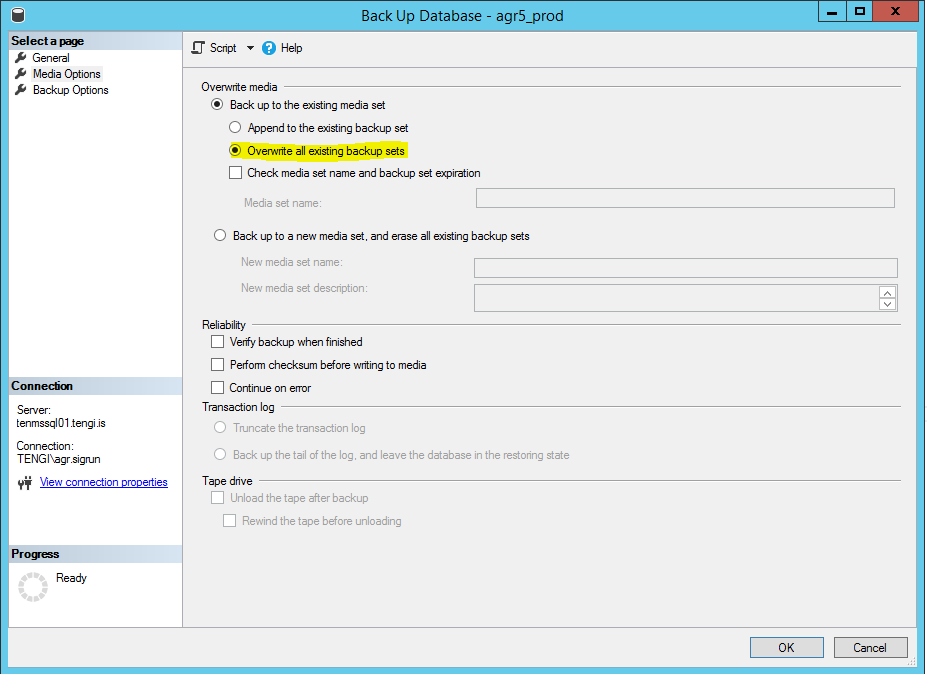Screen dimensions: 927x674
Task: Select Back up to a new media set
Action: pyautogui.click(x=220, y=235)
